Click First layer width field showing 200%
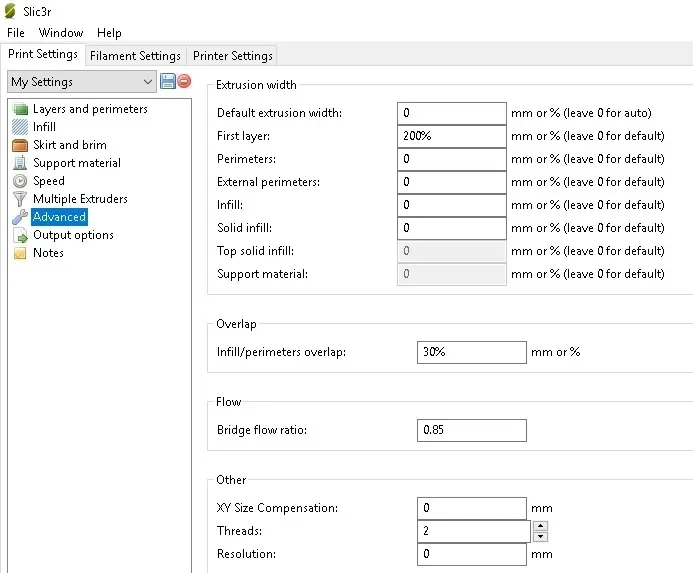Screen dimensions: 693x573 (452, 136)
